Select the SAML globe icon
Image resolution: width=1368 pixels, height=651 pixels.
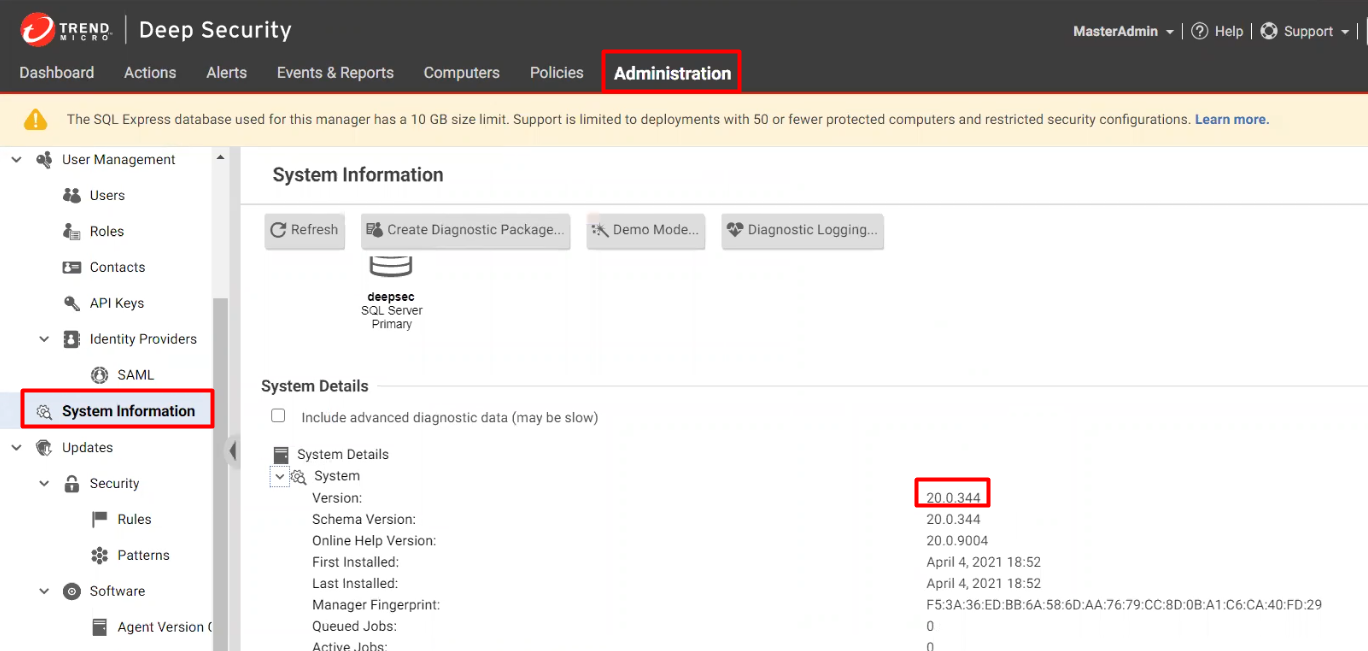pos(100,375)
